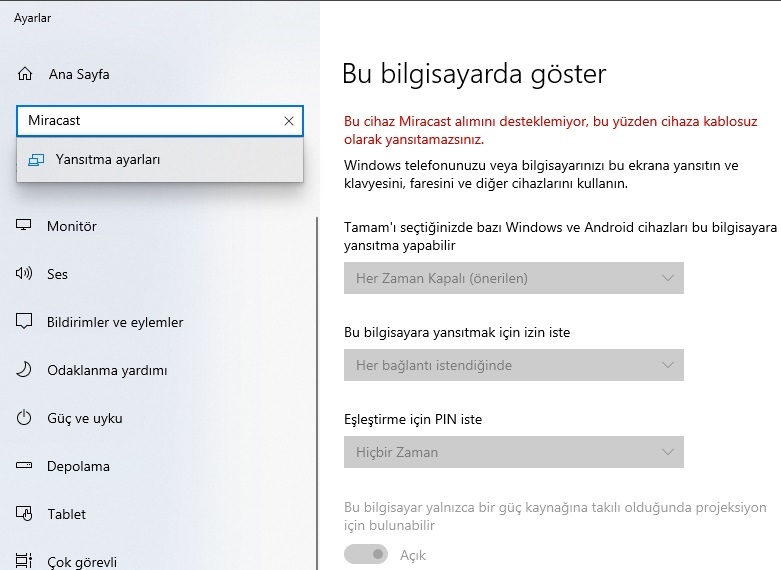Go to Ana Sayfa settings home
Screen dimensions: 781x570
[x=79, y=74]
